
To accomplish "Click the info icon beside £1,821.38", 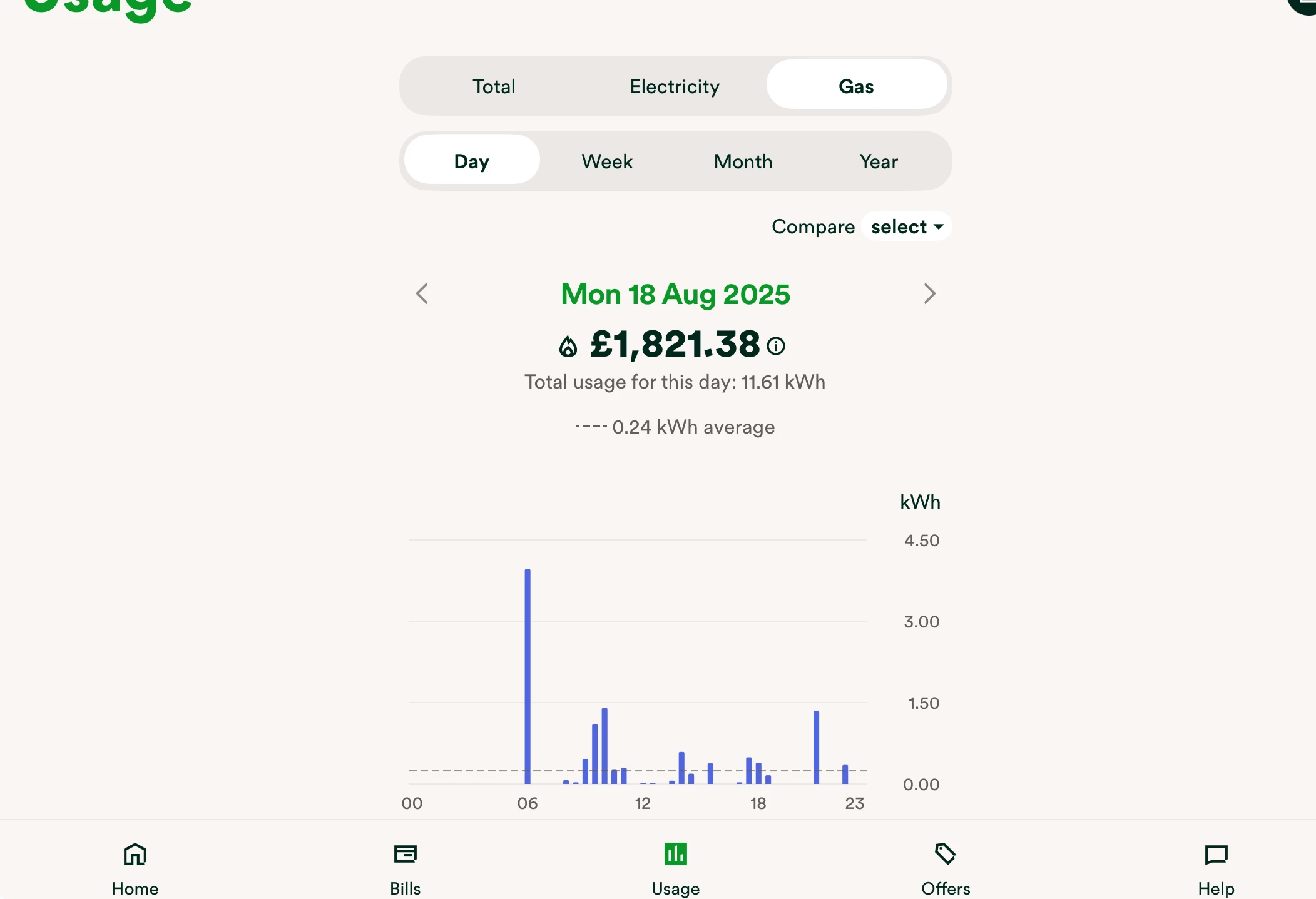I will (x=776, y=346).
